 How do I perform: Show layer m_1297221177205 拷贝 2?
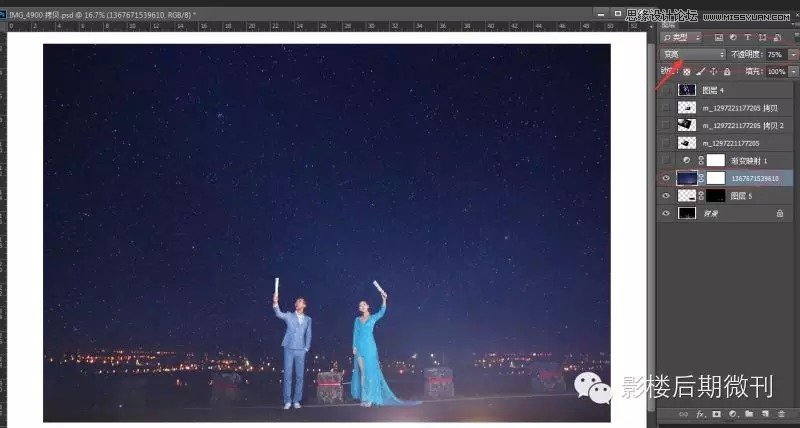(666, 125)
